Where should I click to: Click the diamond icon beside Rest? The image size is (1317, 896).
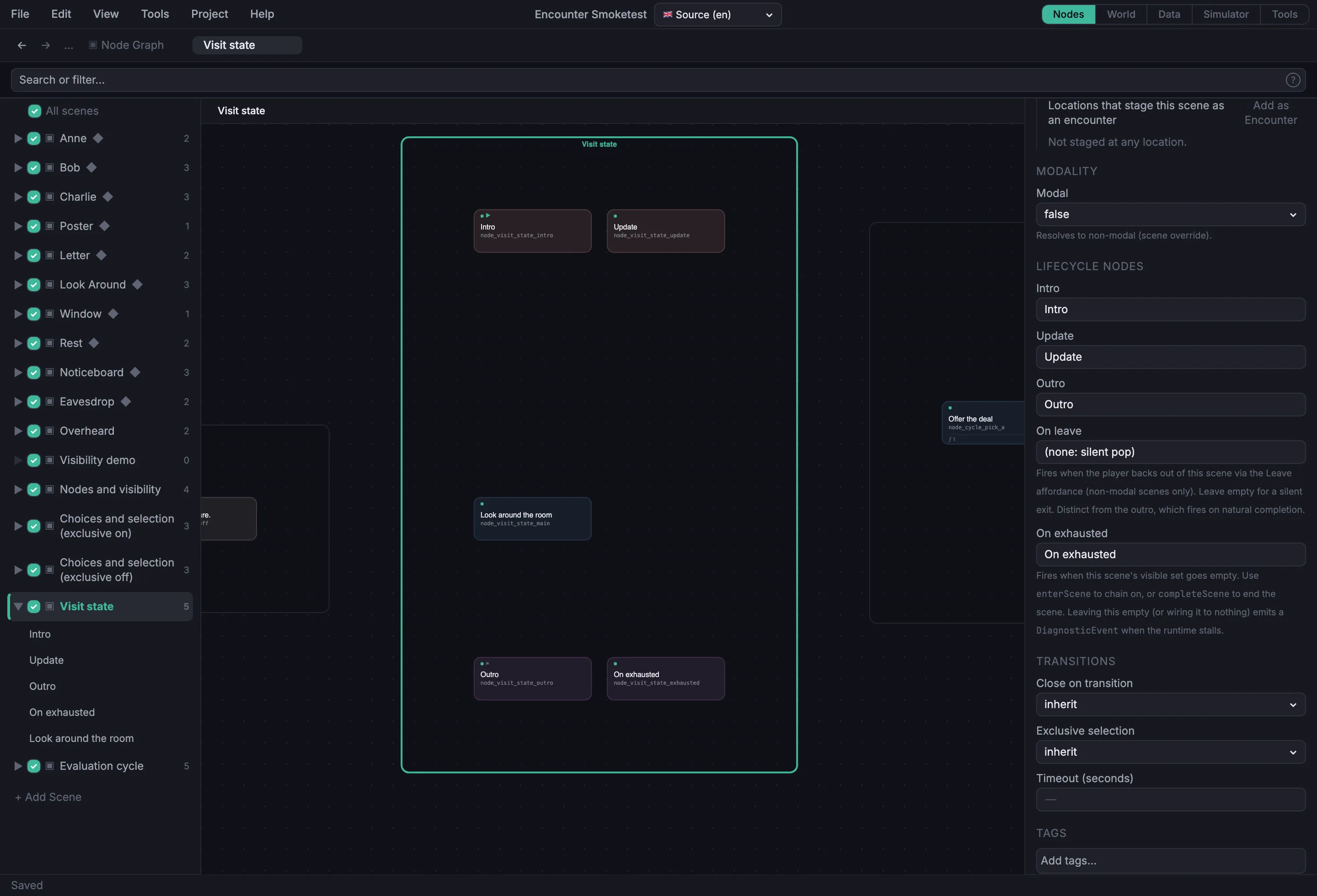pos(94,343)
